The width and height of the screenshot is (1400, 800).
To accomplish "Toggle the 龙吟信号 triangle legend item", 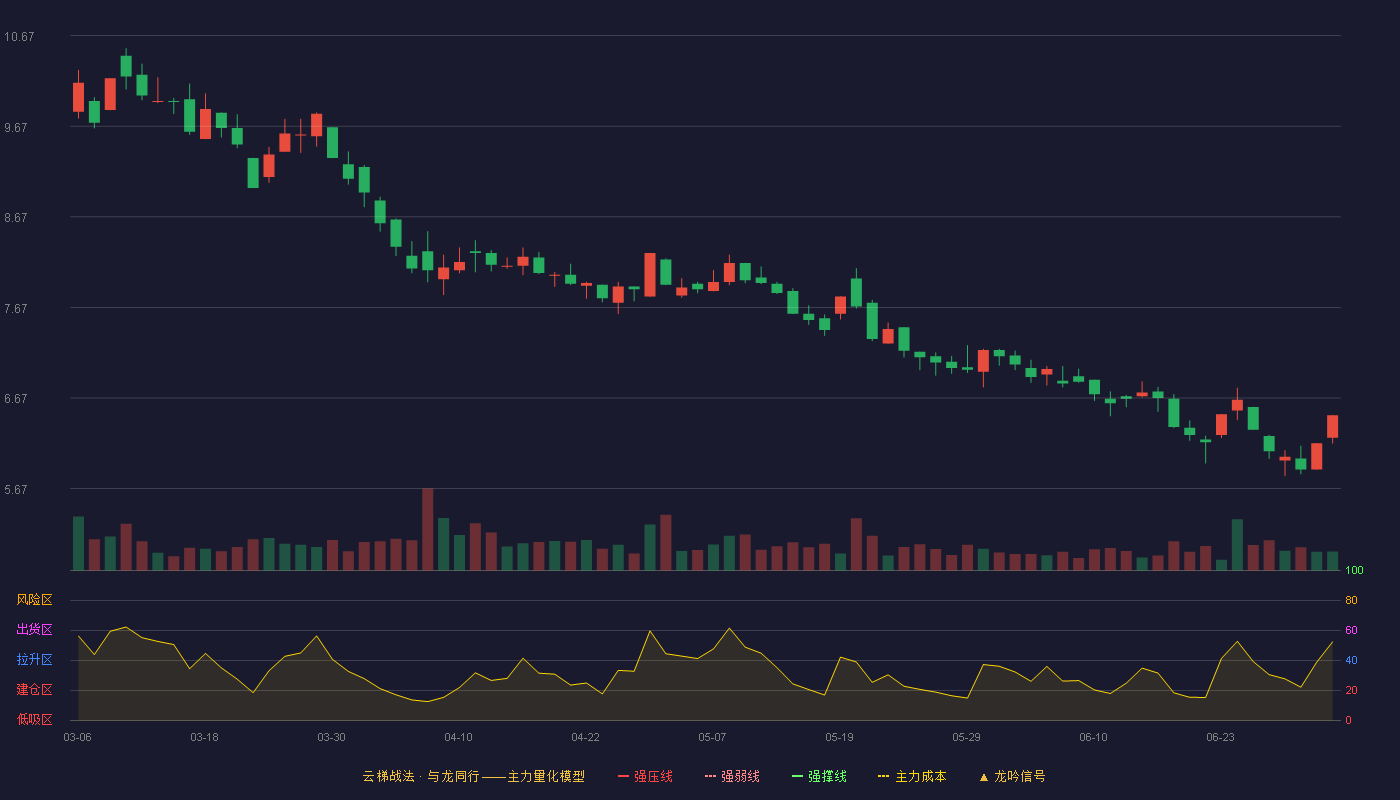I will coord(1012,776).
